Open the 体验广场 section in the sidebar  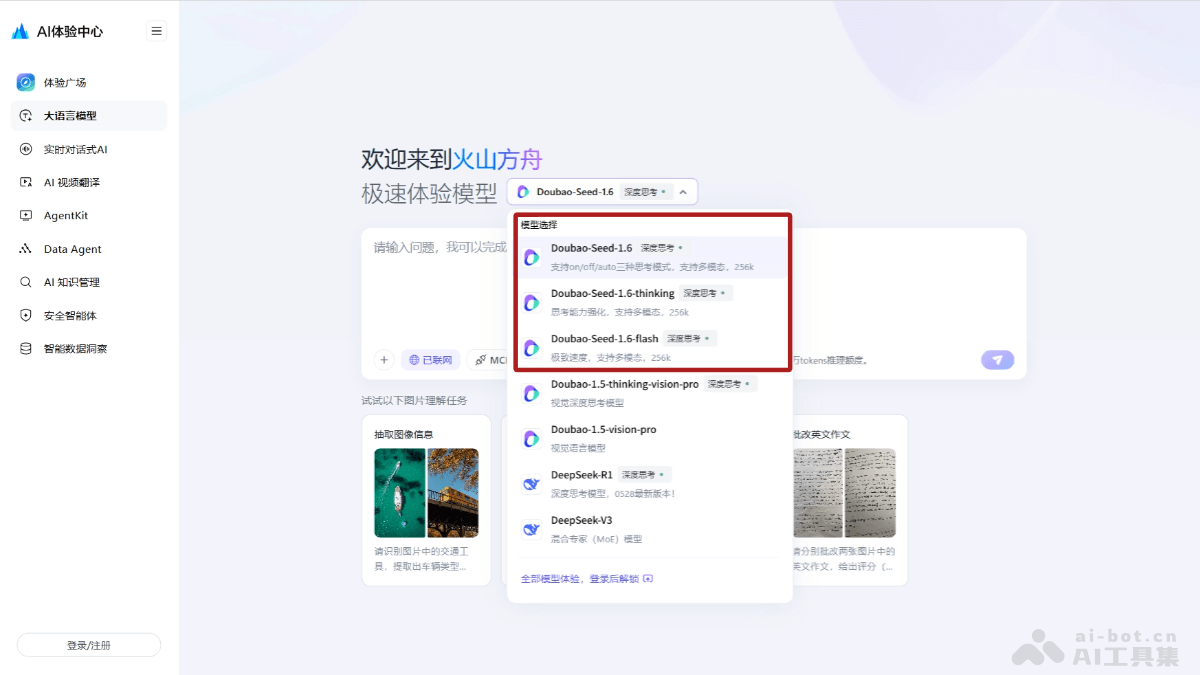[x=68, y=82]
